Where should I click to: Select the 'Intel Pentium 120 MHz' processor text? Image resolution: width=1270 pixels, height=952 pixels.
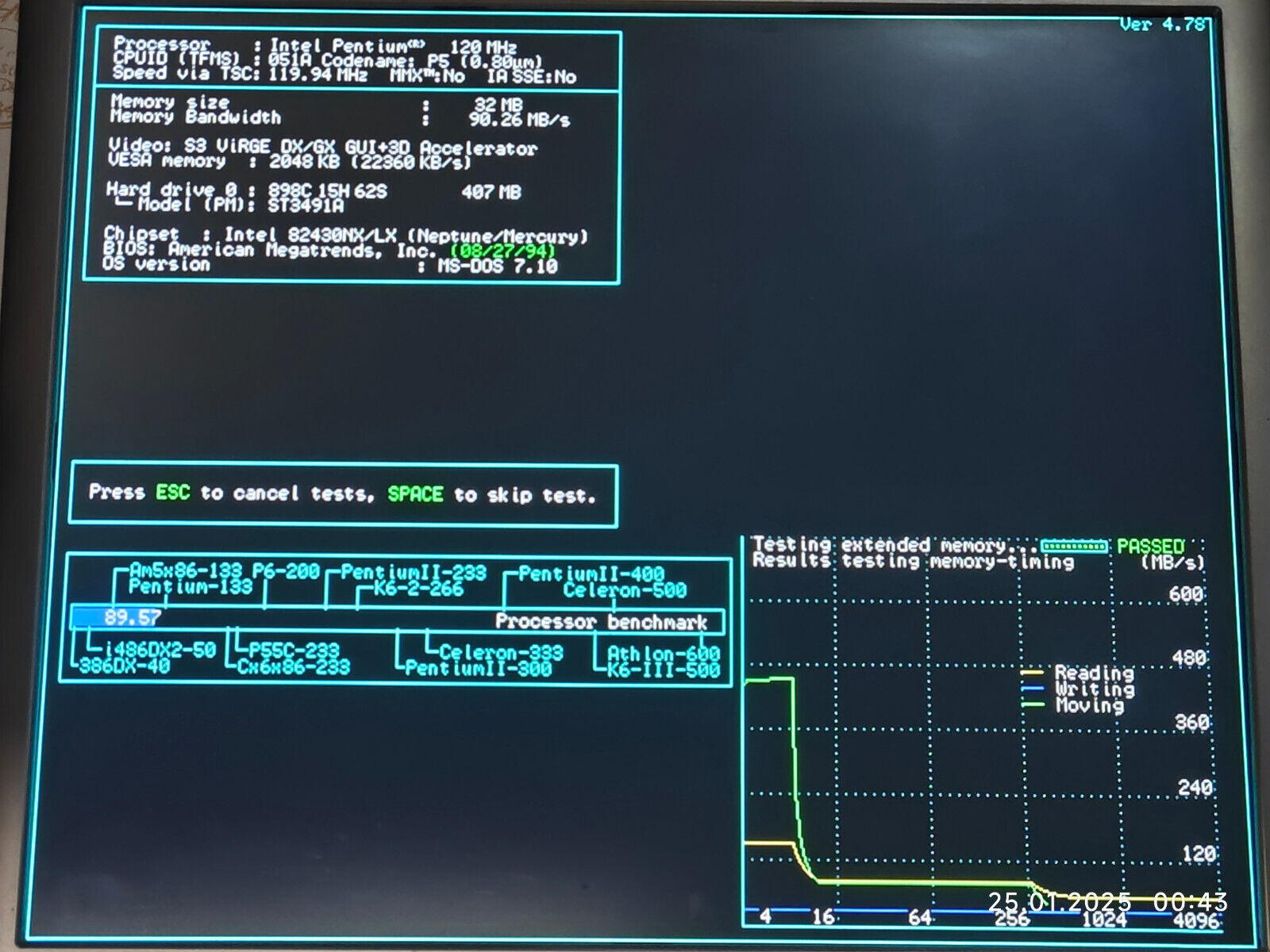click(x=393, y=46)
